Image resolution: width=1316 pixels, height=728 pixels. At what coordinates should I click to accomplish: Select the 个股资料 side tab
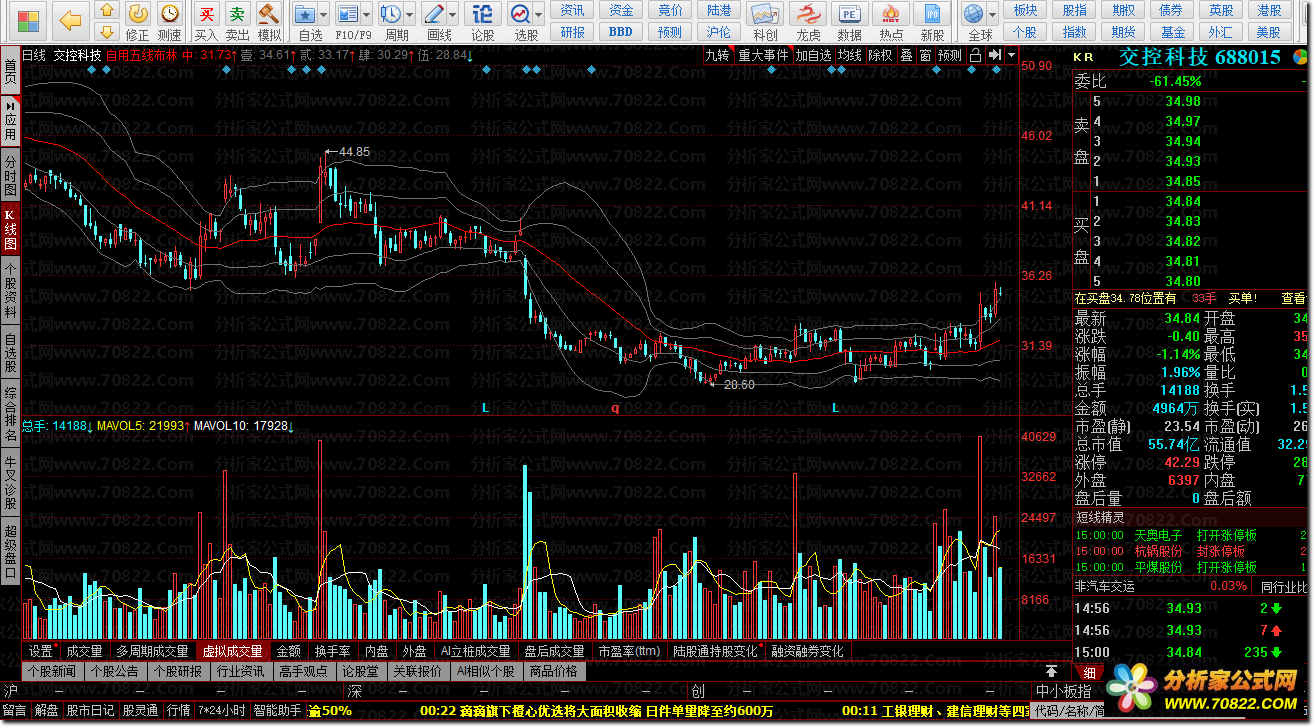[10, 290]
